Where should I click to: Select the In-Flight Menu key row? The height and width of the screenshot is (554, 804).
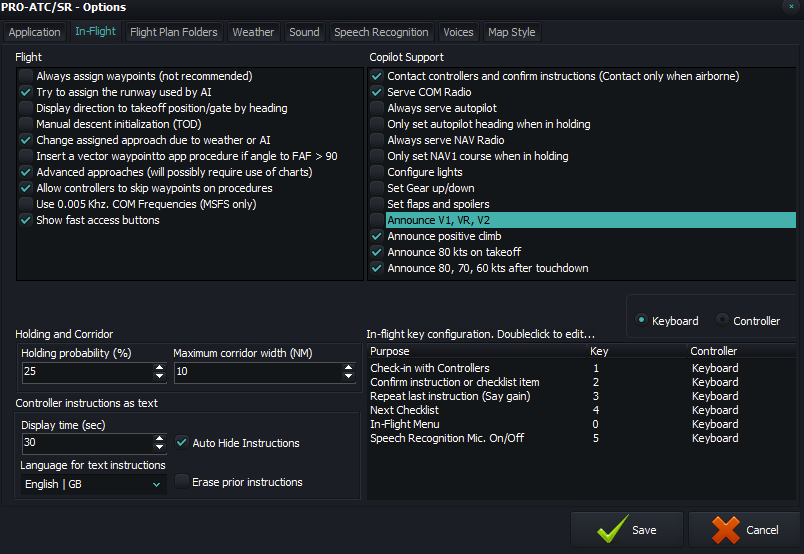coord(581,424)
